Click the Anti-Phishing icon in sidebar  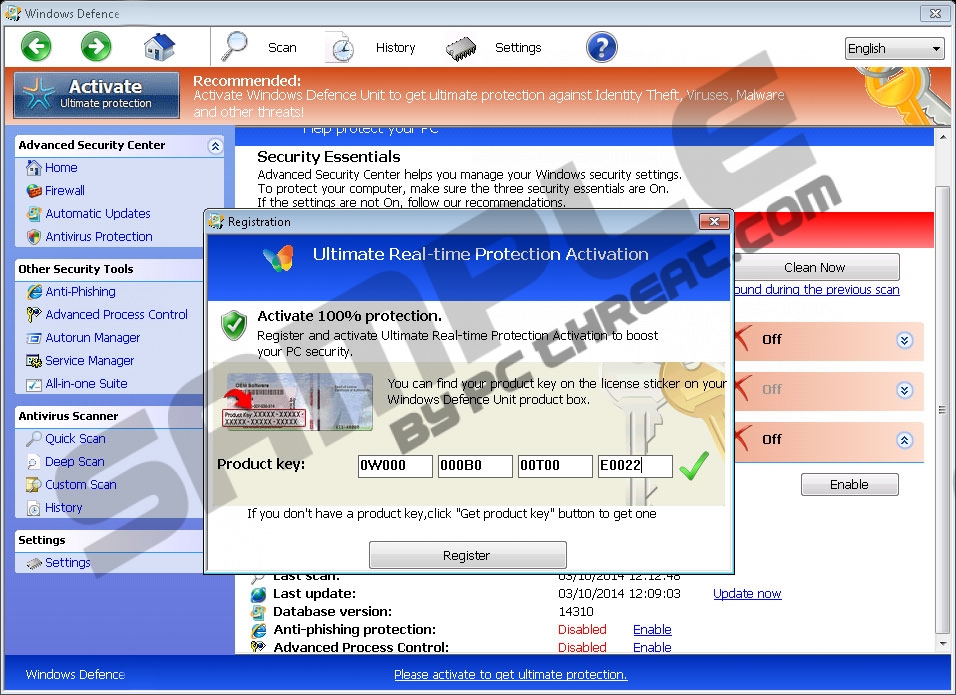(x=34, y=291)
